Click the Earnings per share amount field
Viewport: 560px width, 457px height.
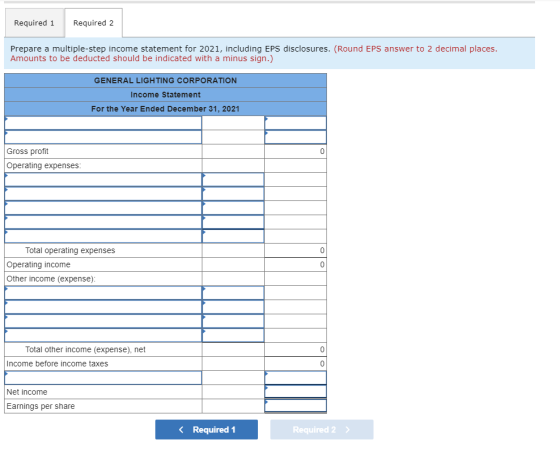click(295, 406)
